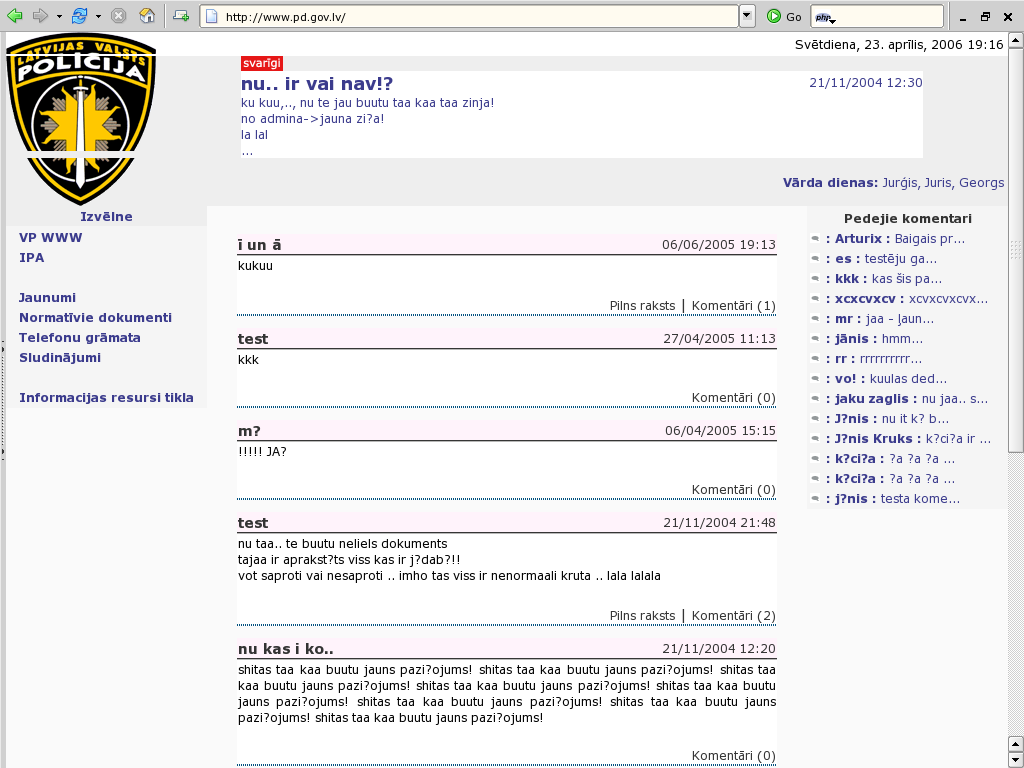Open the Jaunumi menu item
Viewport: 1024px width, 768px height.
click(47, 297)
